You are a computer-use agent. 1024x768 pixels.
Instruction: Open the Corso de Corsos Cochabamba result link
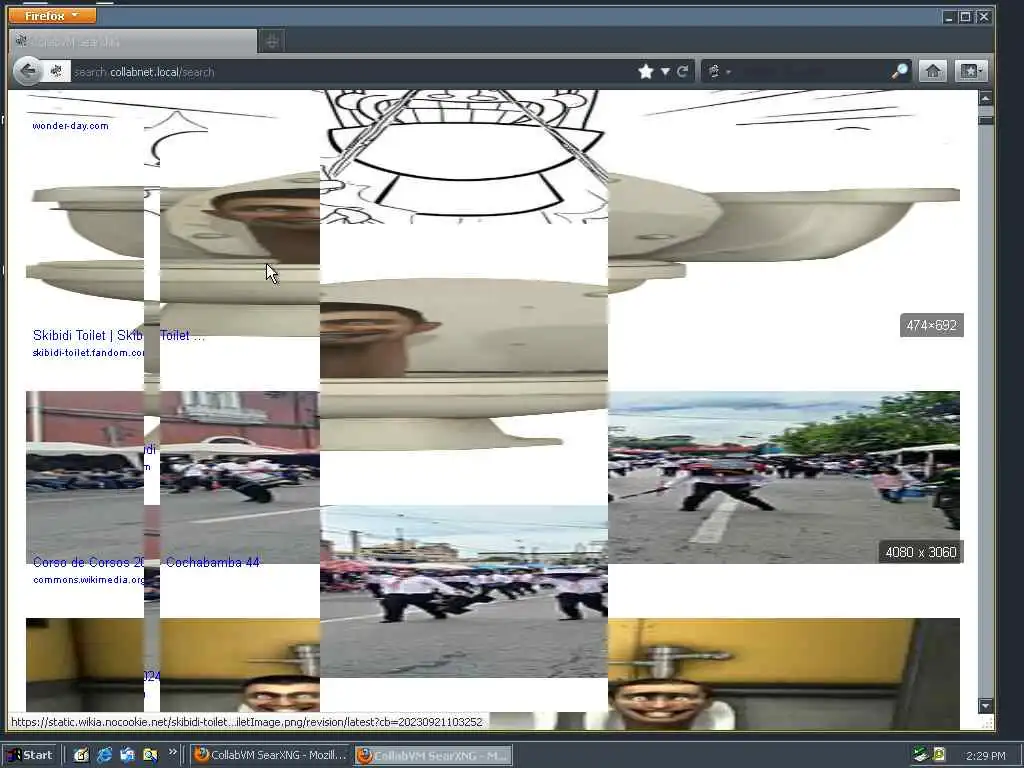146,562
